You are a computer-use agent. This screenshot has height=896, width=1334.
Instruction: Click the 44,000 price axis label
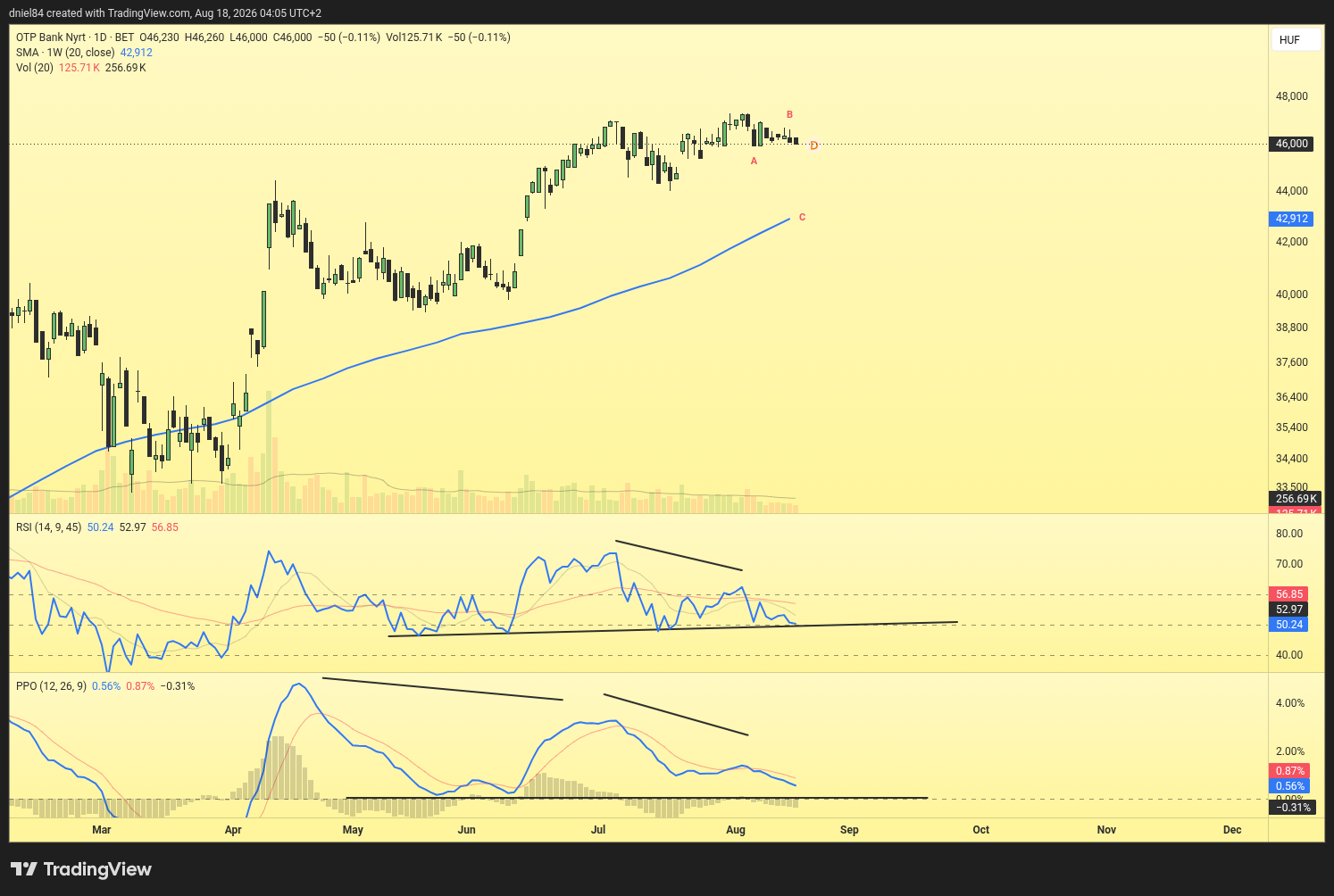click(1291, 191)
